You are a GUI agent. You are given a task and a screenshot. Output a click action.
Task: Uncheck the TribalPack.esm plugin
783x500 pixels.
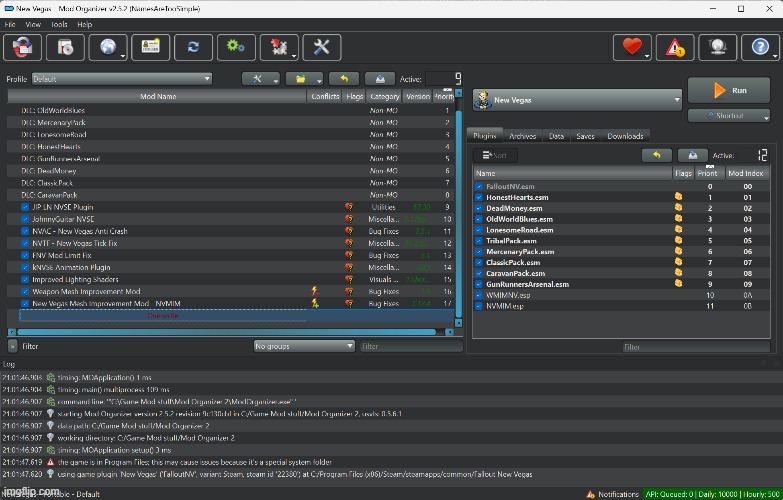click(x=479, y=241)
